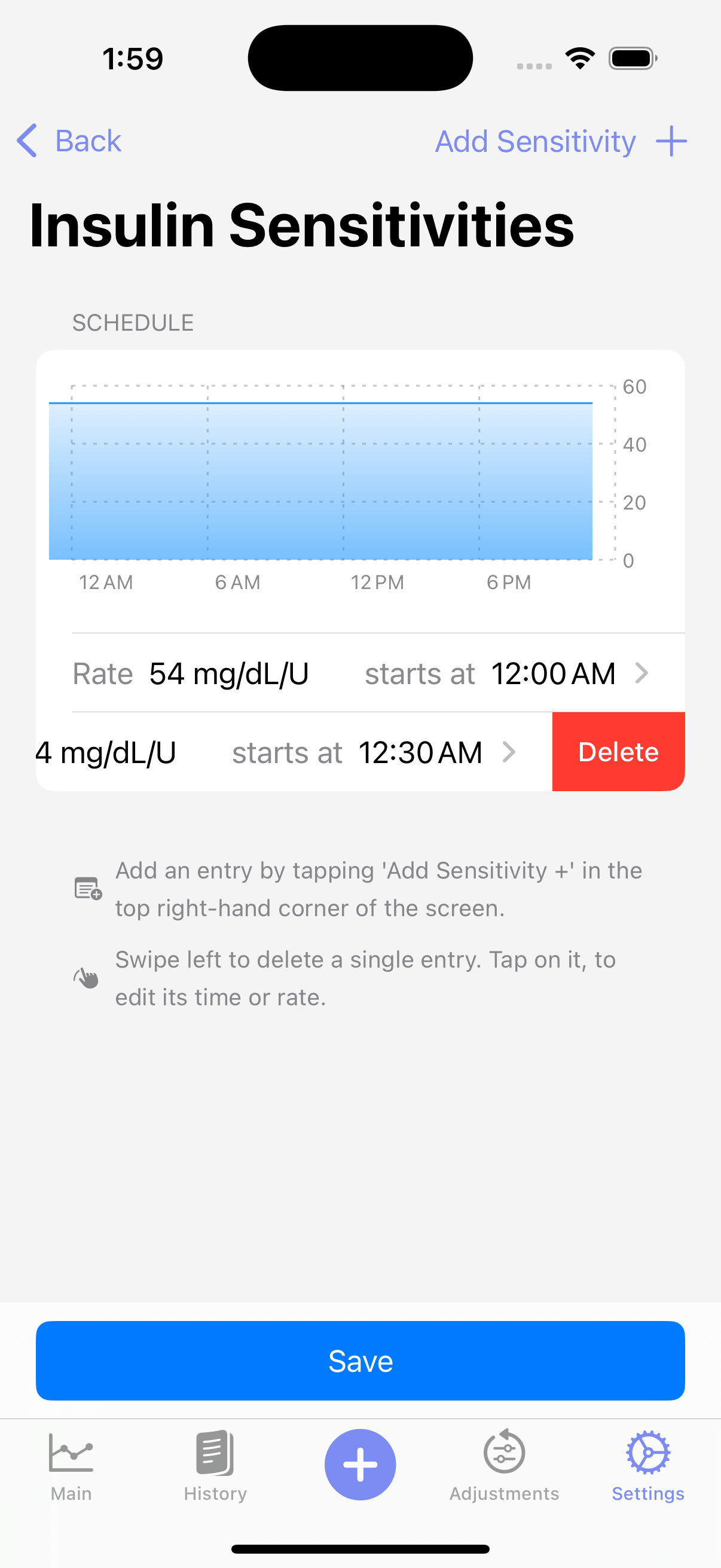Screen dimensions: 721x1568
Task: Open the Main tab chart icon
Action: tap(71, 1453)
